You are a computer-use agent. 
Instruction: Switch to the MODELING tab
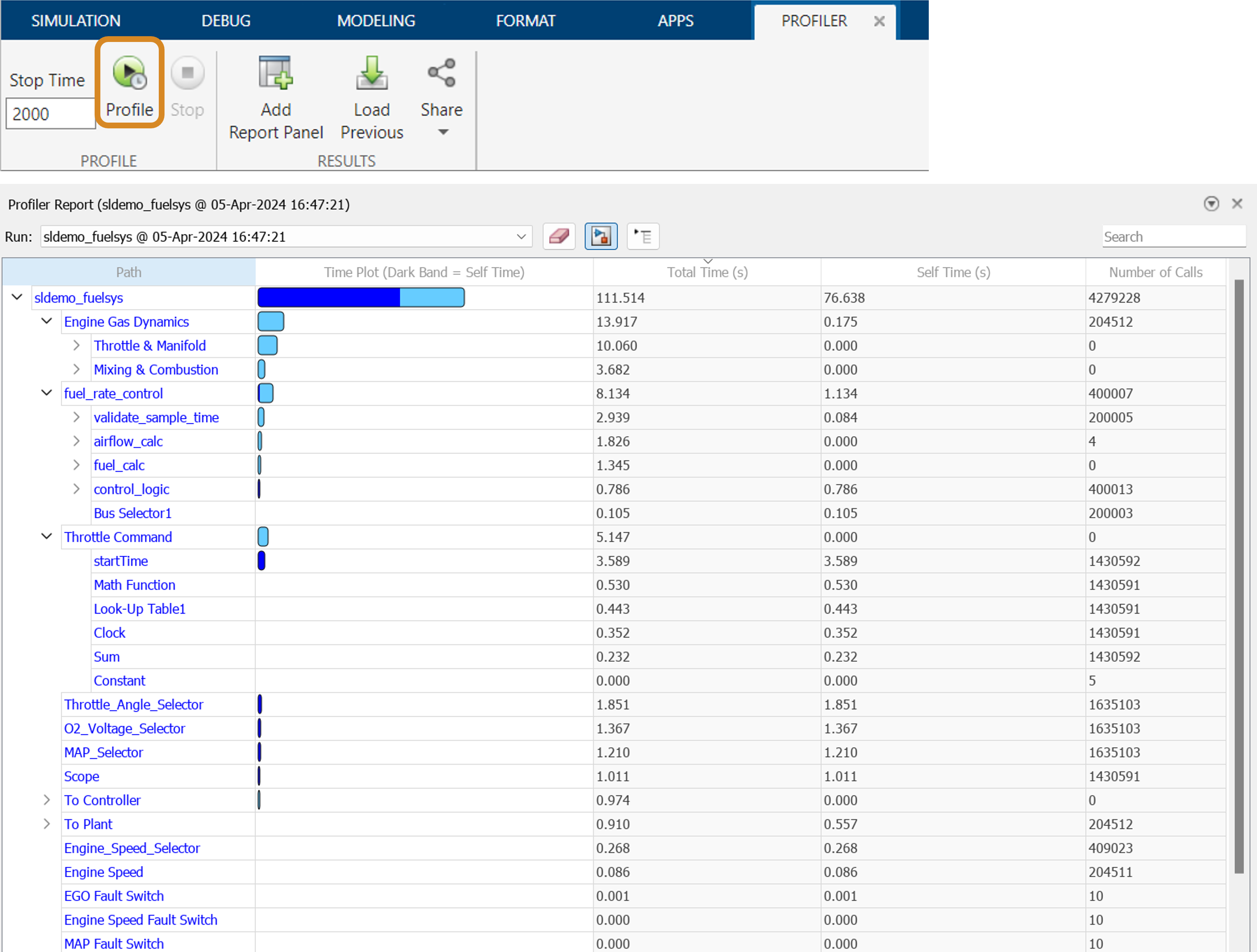pos(376,21)
